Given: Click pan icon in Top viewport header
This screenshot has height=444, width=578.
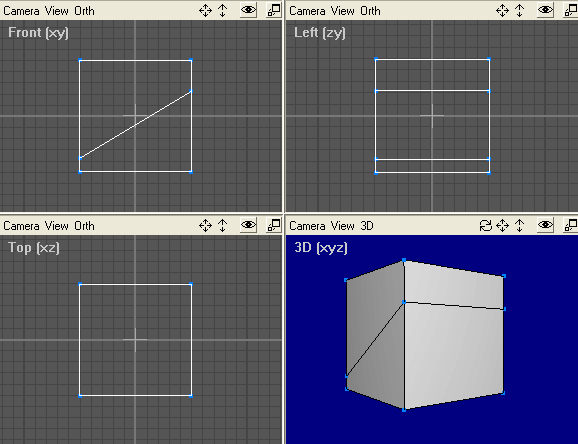Looking at the screenshot, I should [205, 225].
